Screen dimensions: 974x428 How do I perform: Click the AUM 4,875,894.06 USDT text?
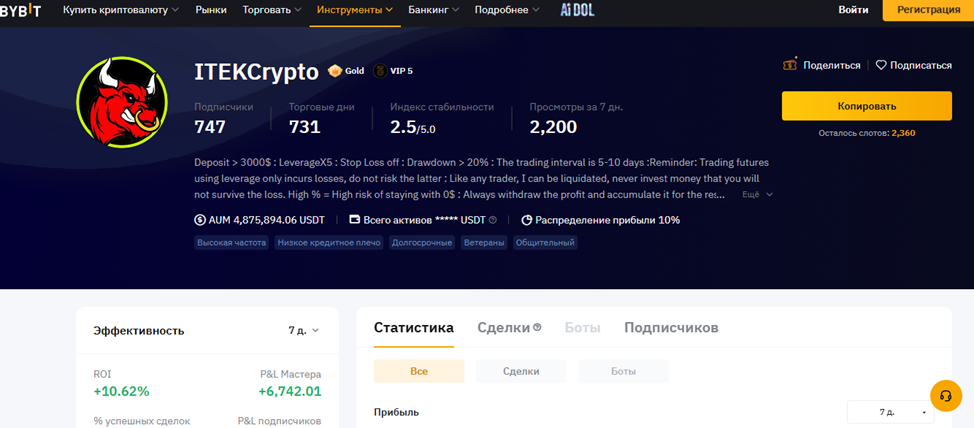(267, 220)
